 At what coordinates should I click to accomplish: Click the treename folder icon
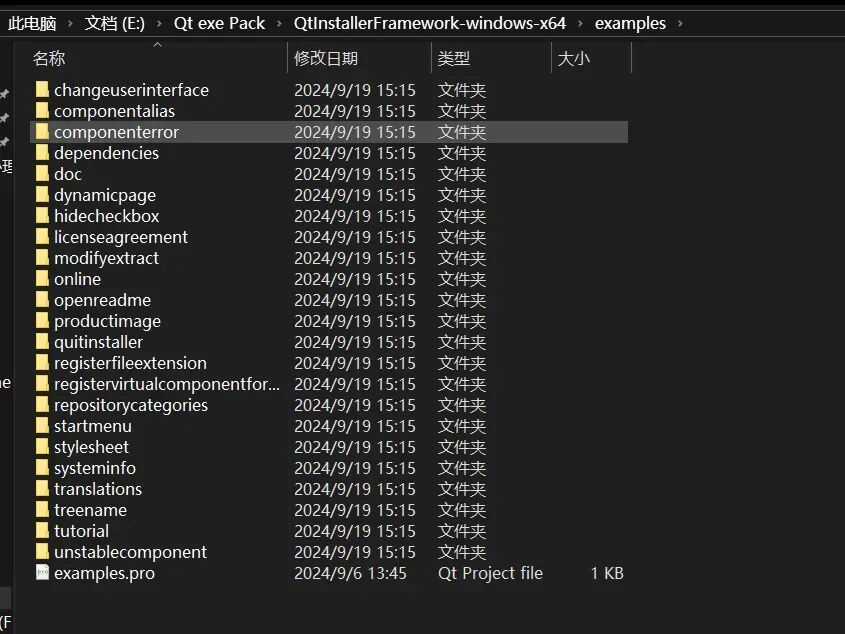coord(43,510)
